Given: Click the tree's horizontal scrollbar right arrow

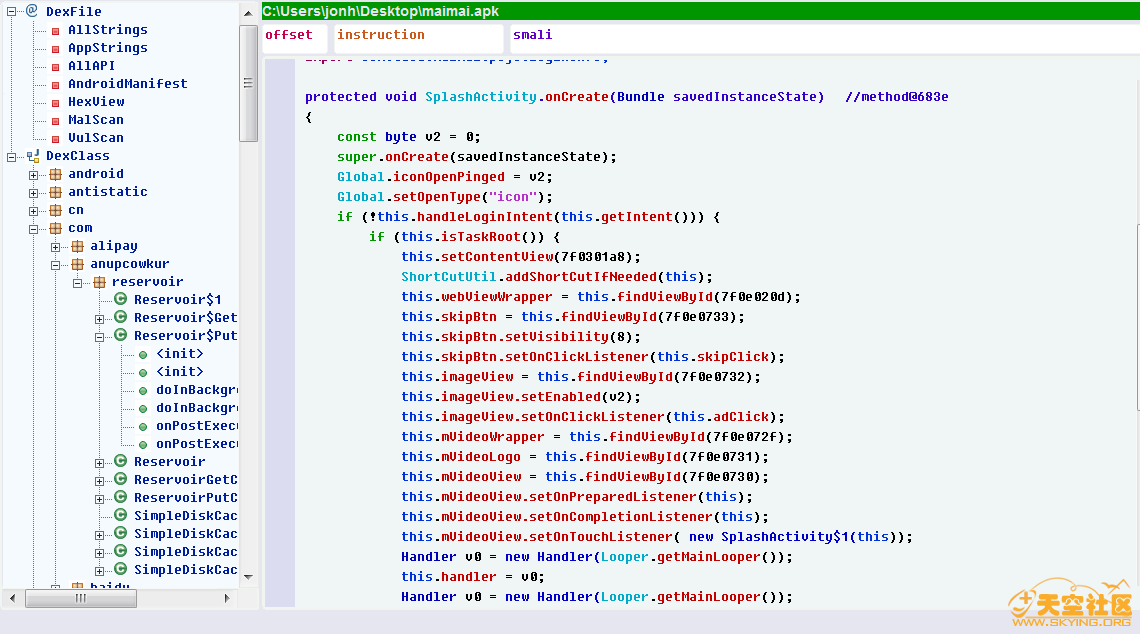Looking at the screenshot, I should 228,598.
